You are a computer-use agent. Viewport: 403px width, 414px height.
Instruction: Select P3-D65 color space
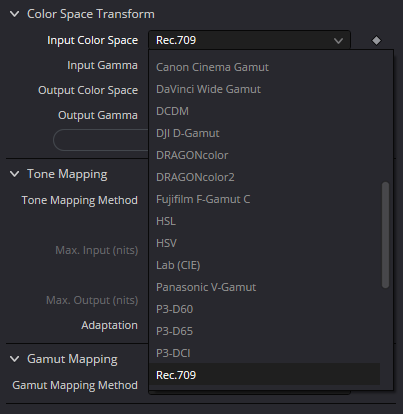click(x=264, y=331)
